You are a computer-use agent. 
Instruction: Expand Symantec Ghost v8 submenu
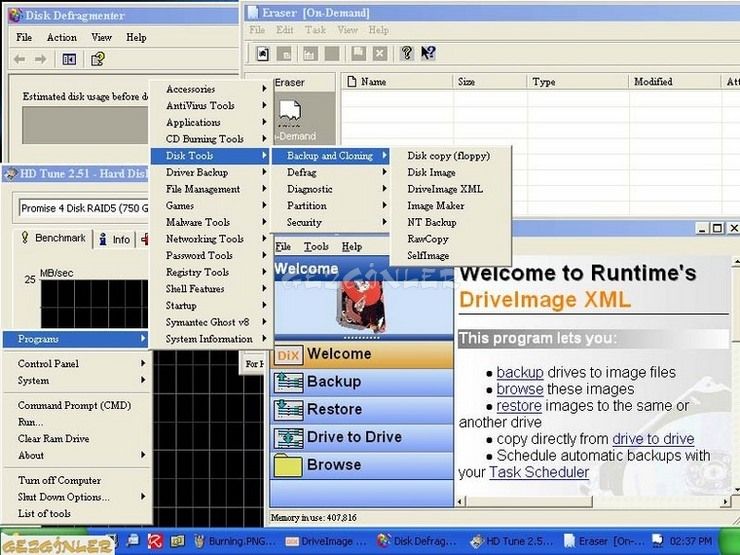coord(211,322)
